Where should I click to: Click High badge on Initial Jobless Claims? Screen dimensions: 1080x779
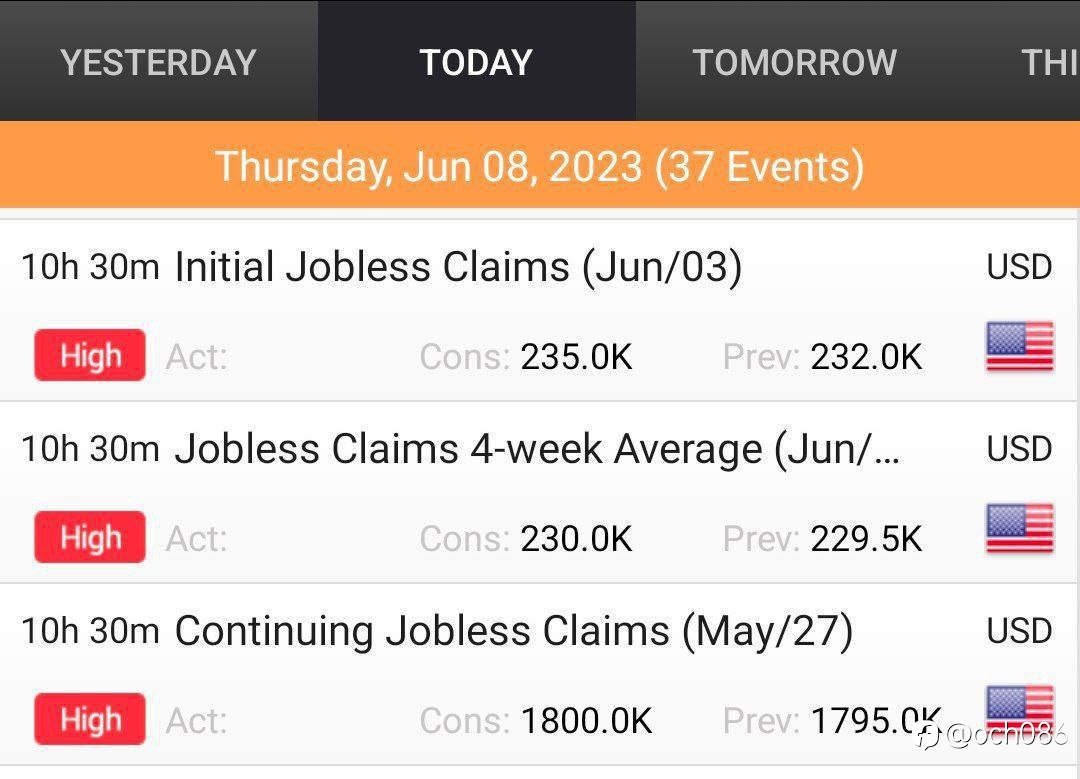(x=90, y=355)
